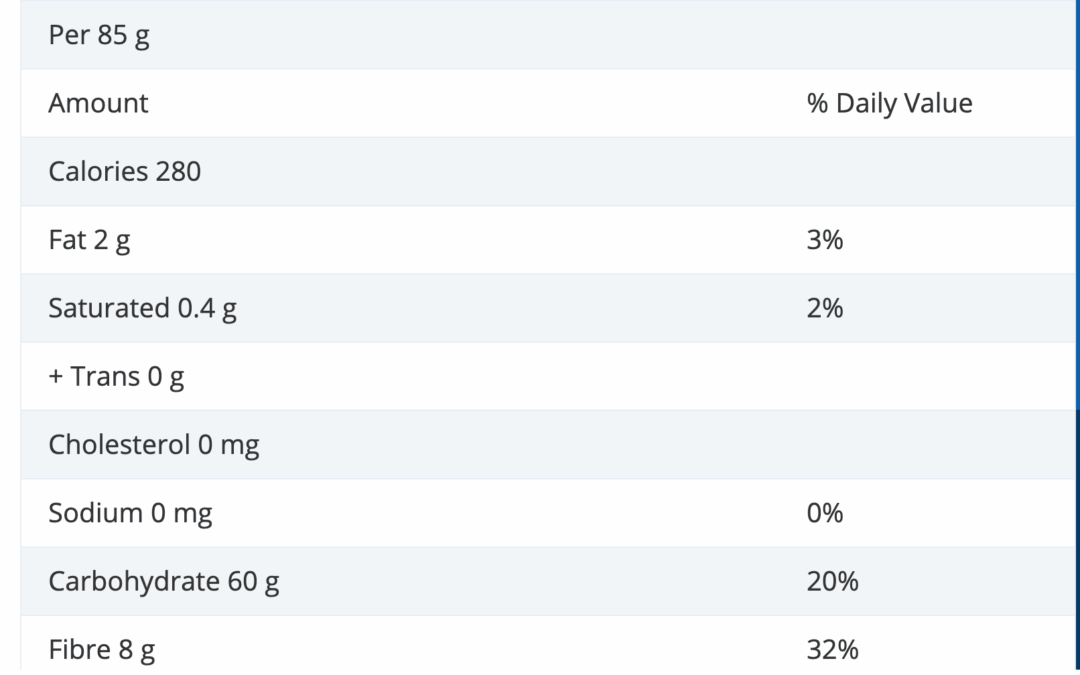Click the 'Fat 2 g' entry

(89, 240)
